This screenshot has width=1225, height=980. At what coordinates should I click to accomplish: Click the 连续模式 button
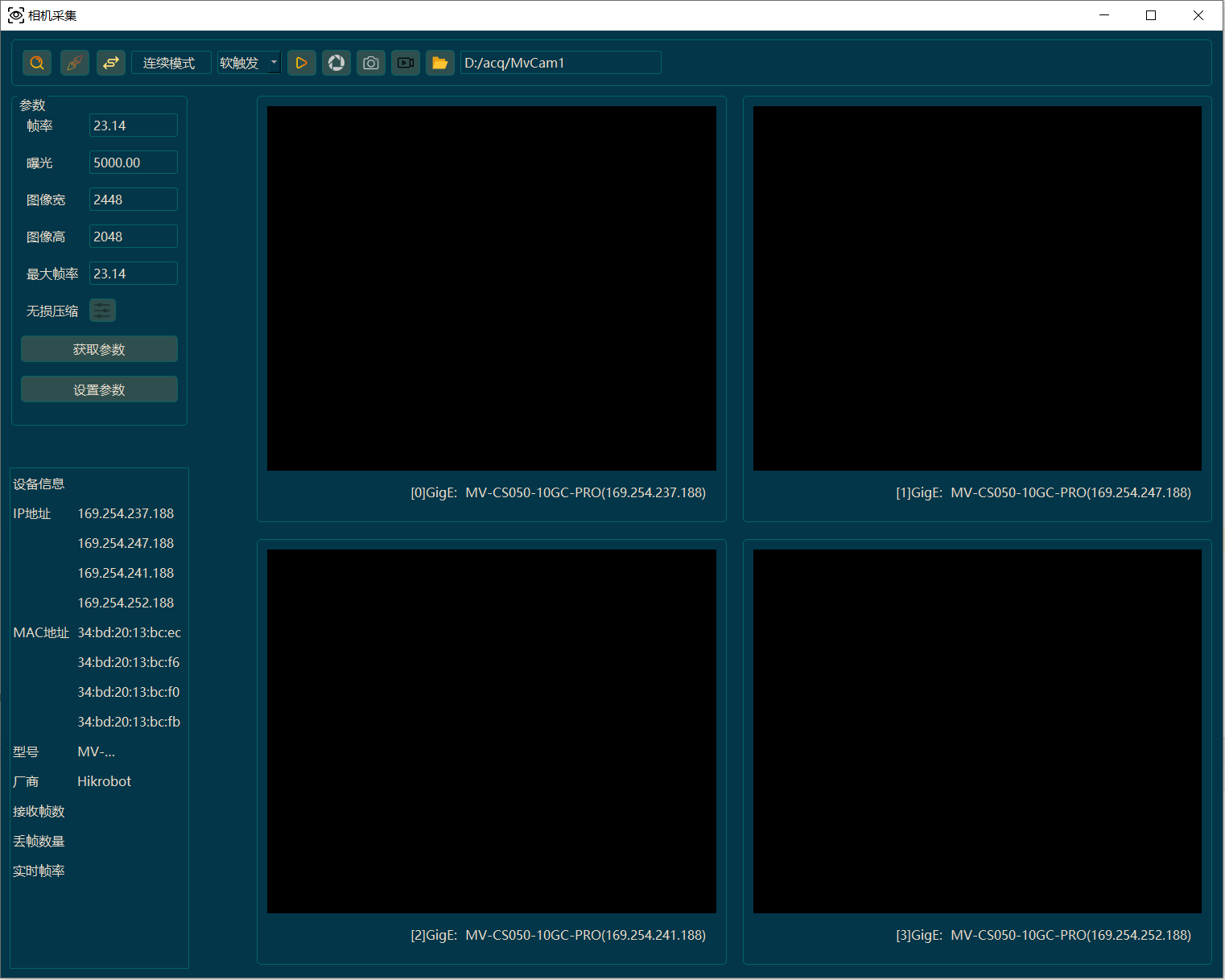coord(171,63)
